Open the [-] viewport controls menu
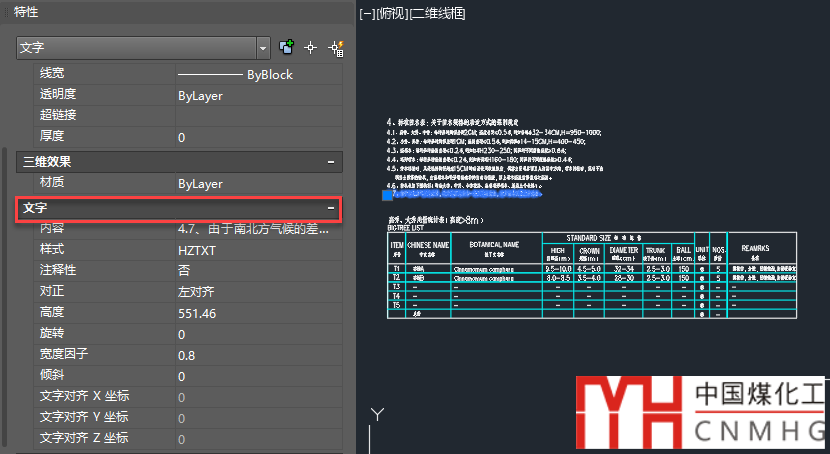 pos(366,14)
